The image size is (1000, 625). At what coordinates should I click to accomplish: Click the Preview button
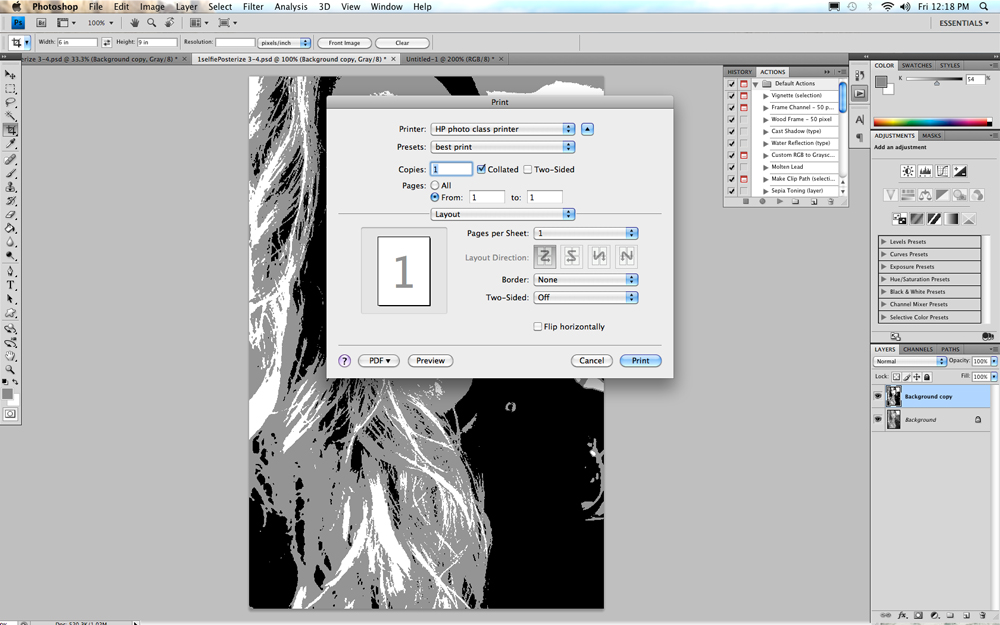point(430,361)
